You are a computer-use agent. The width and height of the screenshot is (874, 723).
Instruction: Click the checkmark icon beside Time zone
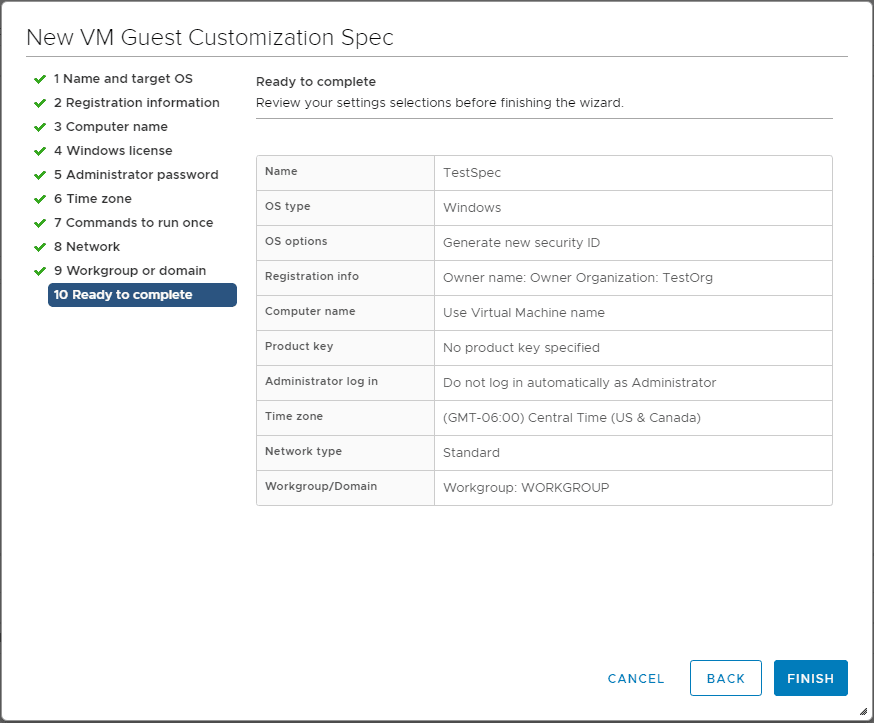coord(40,199)
